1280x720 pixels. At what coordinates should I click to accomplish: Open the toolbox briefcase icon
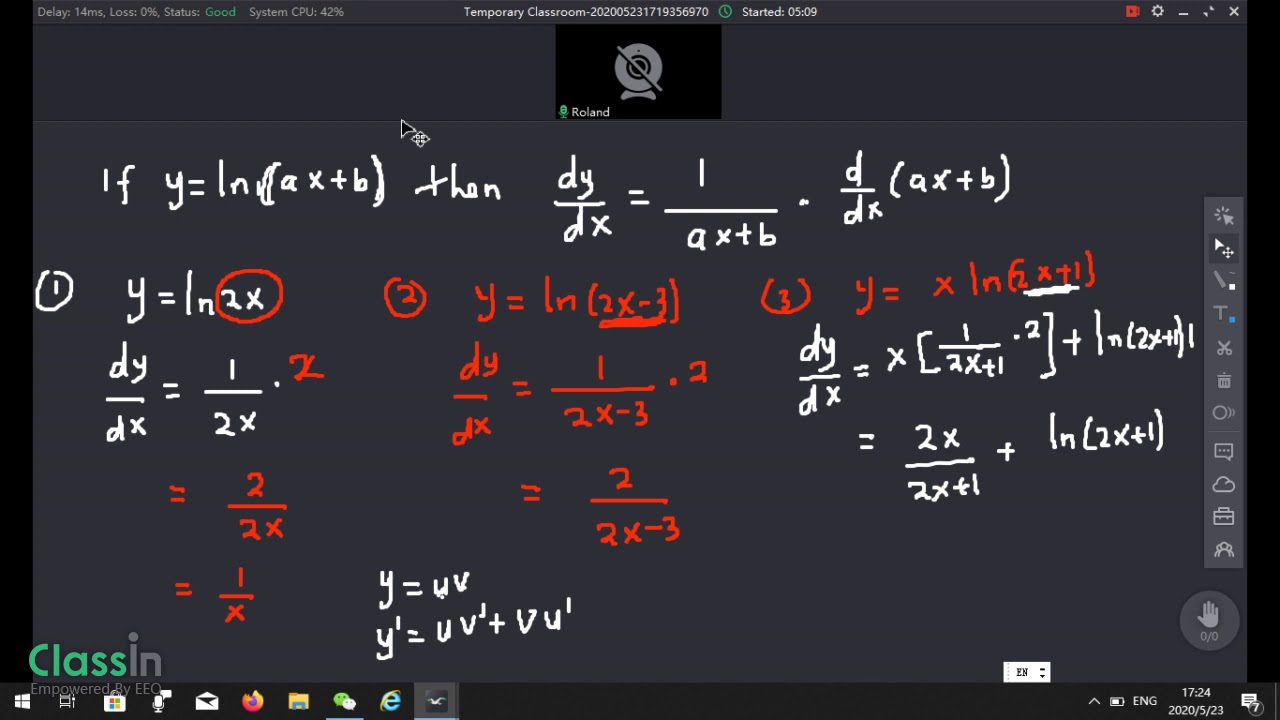point(1224,517)
